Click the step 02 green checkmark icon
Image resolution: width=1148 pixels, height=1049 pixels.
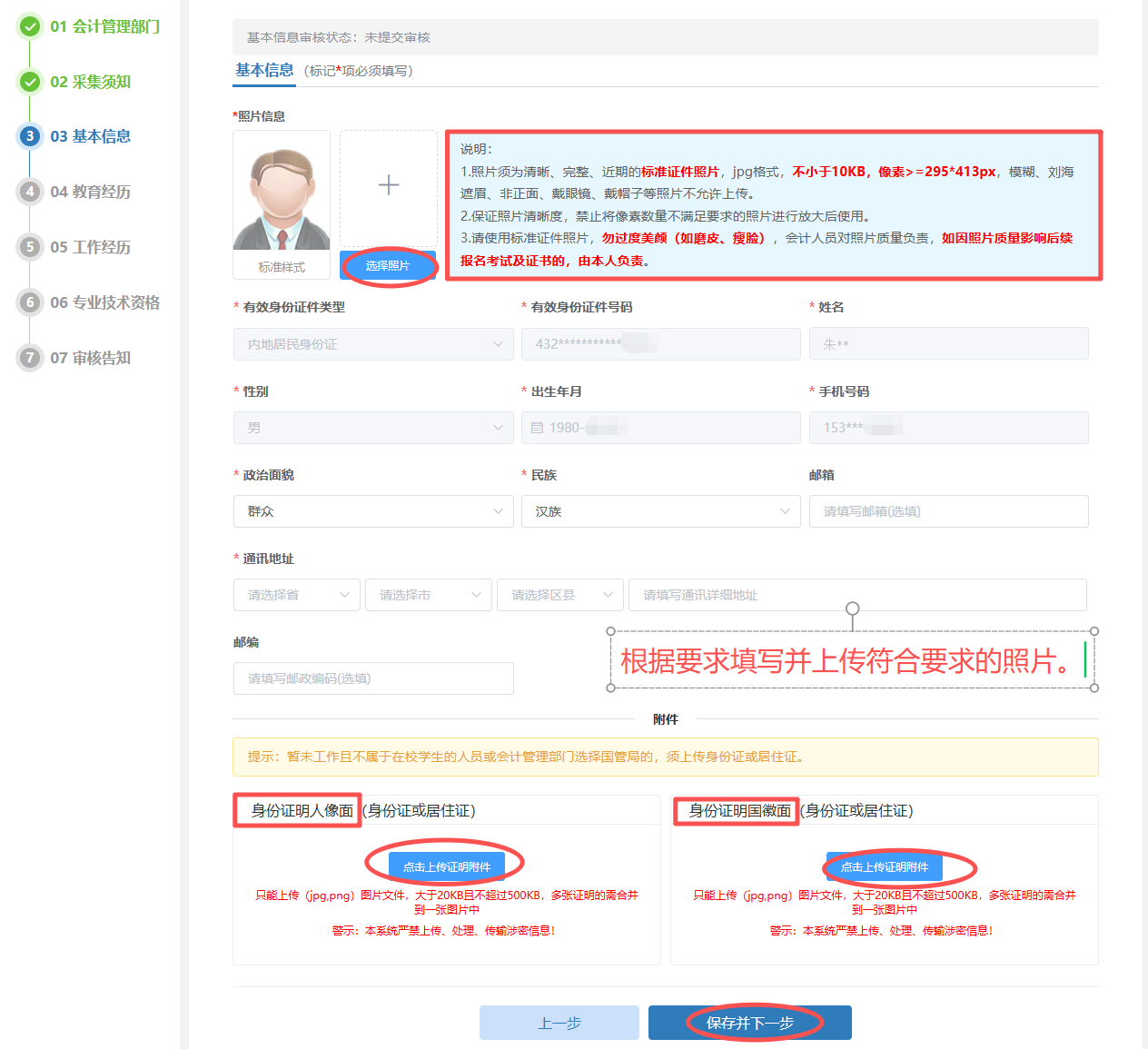tap(30, 82)
